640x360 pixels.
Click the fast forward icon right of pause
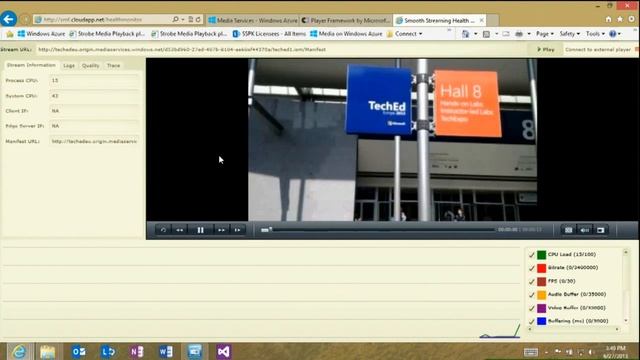[x=221, y=230]
